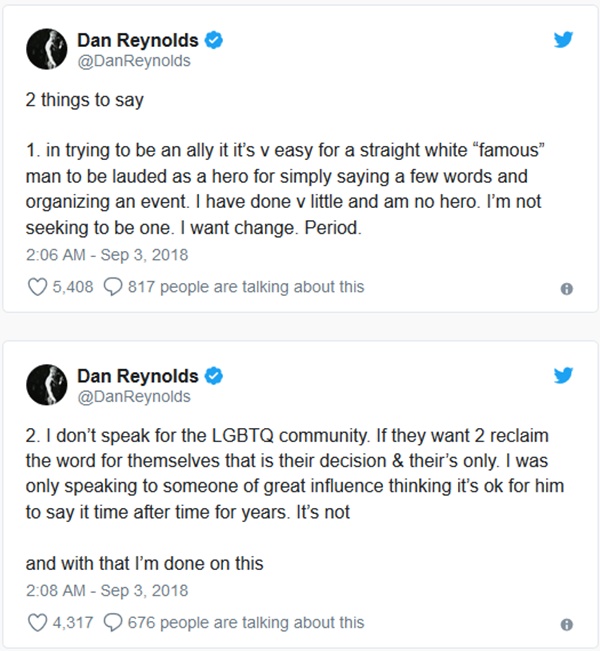Open Dan Reynolds avatar in first tweet
The height and width of the screenshot is (651, 600).
44,50
